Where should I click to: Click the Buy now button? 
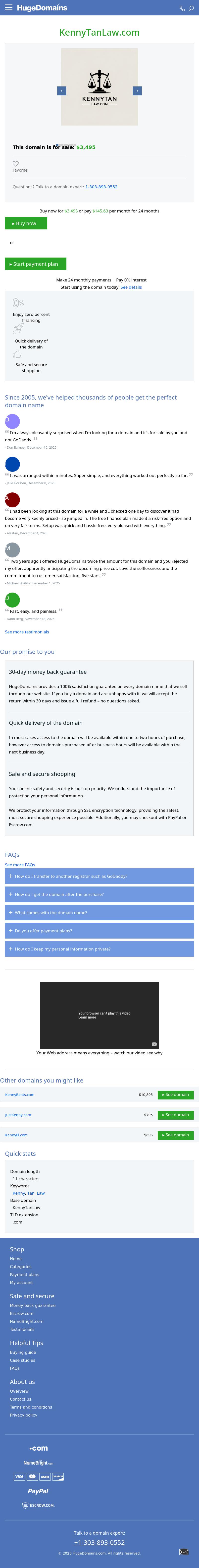coord(26,223)
